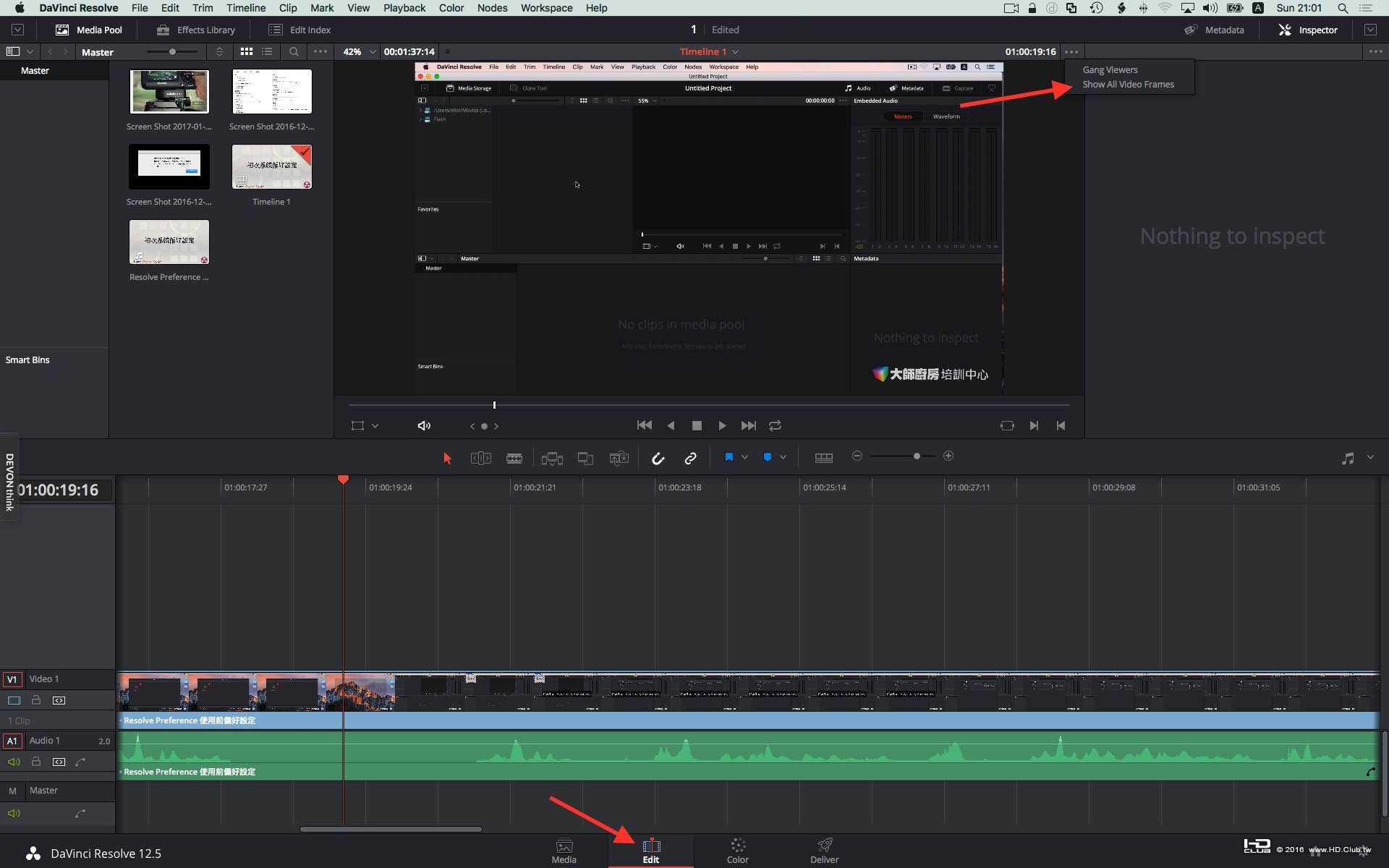Viewport: 1389px width, 868px height.
Task: Open the Effects Library panel
Action: click(x=196, y=30)
